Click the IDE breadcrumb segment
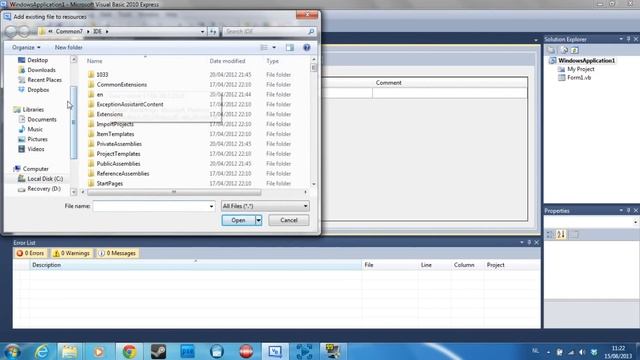Screen dimensions: 640x360 [x=97, y=31]
